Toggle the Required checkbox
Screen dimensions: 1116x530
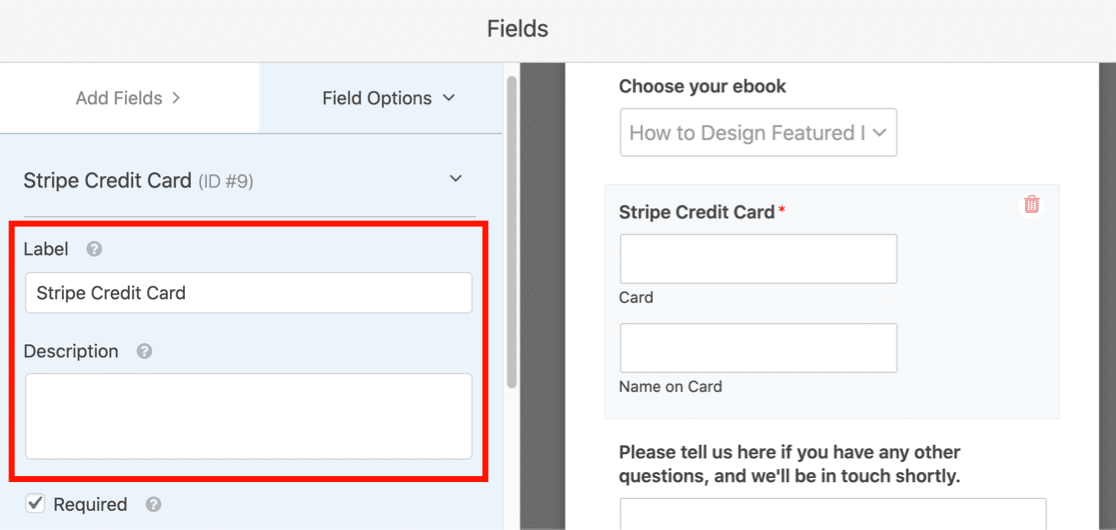tap(35, 504)
